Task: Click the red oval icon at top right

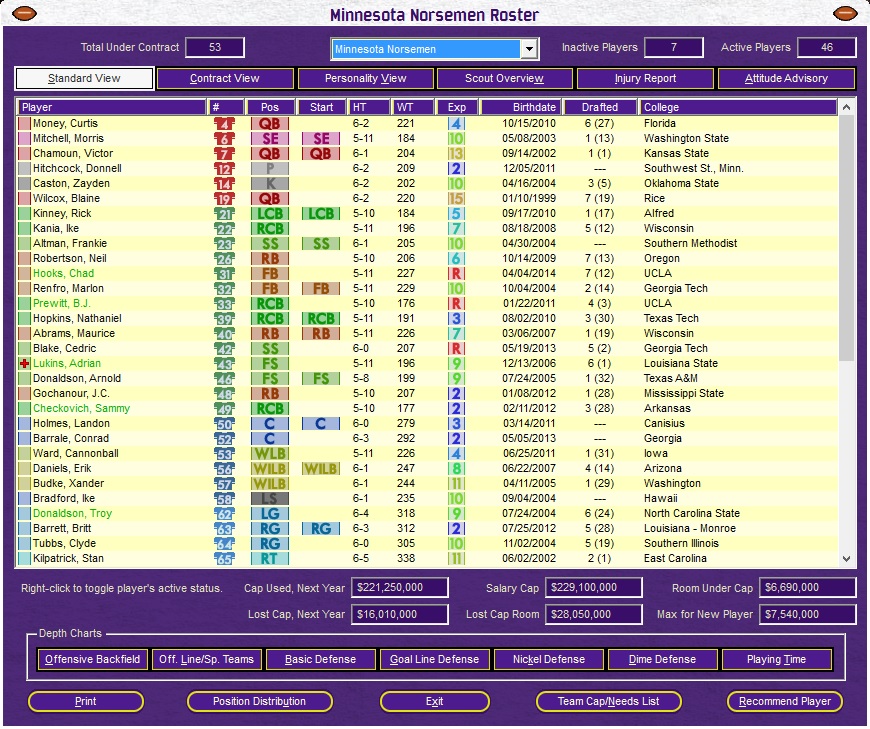Action: pos(845,12)
